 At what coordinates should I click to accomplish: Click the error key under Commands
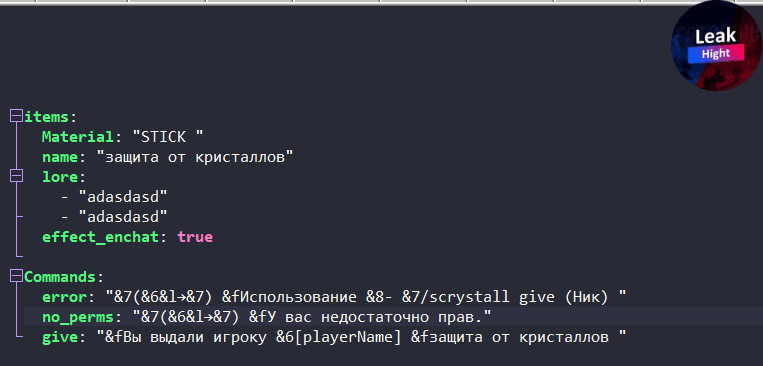[64, 297]
